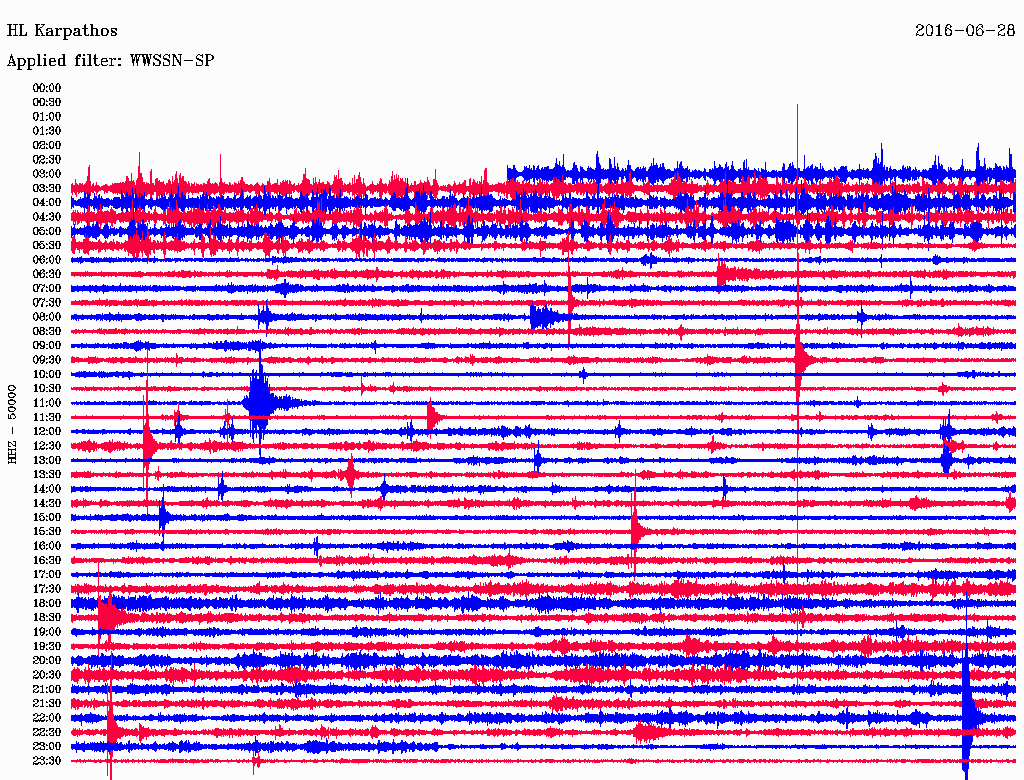
Task: Select the 23:30 time label
Action: [46, 760]
